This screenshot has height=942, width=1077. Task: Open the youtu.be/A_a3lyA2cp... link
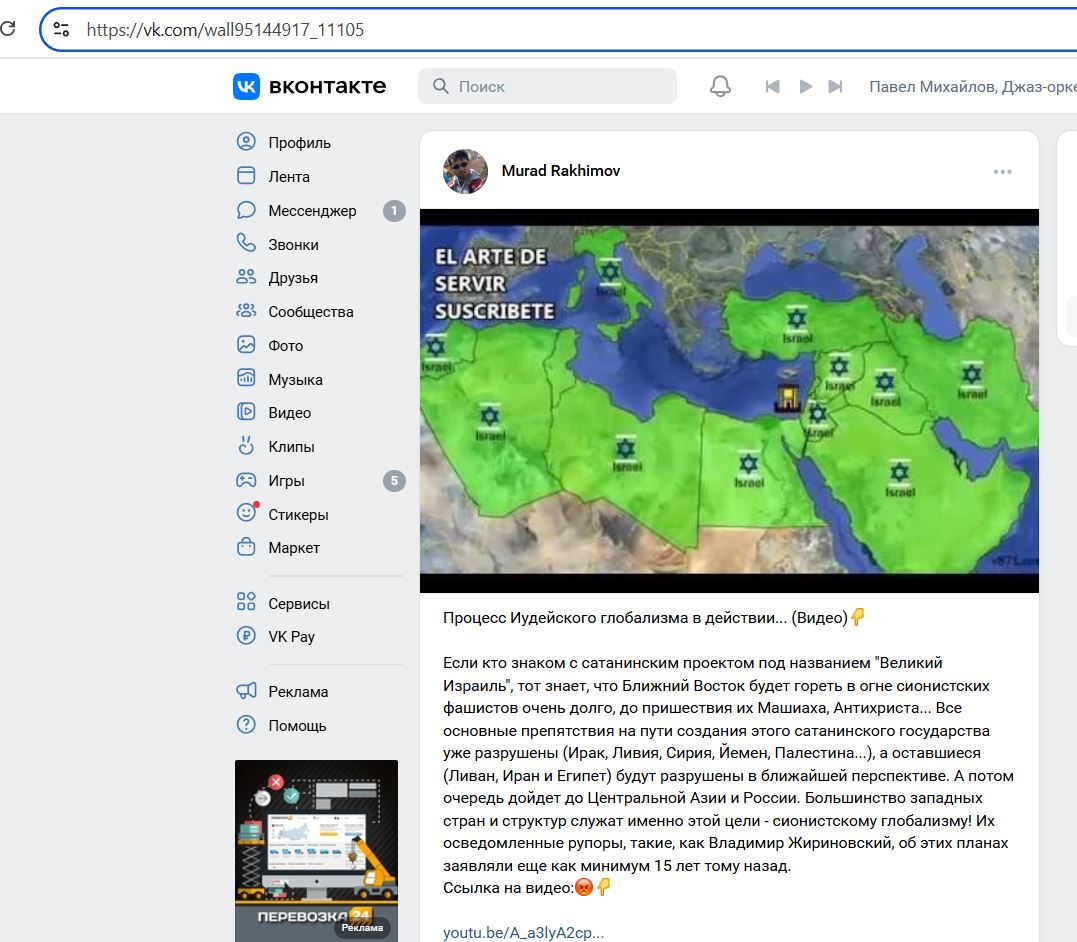click(523, 932)
